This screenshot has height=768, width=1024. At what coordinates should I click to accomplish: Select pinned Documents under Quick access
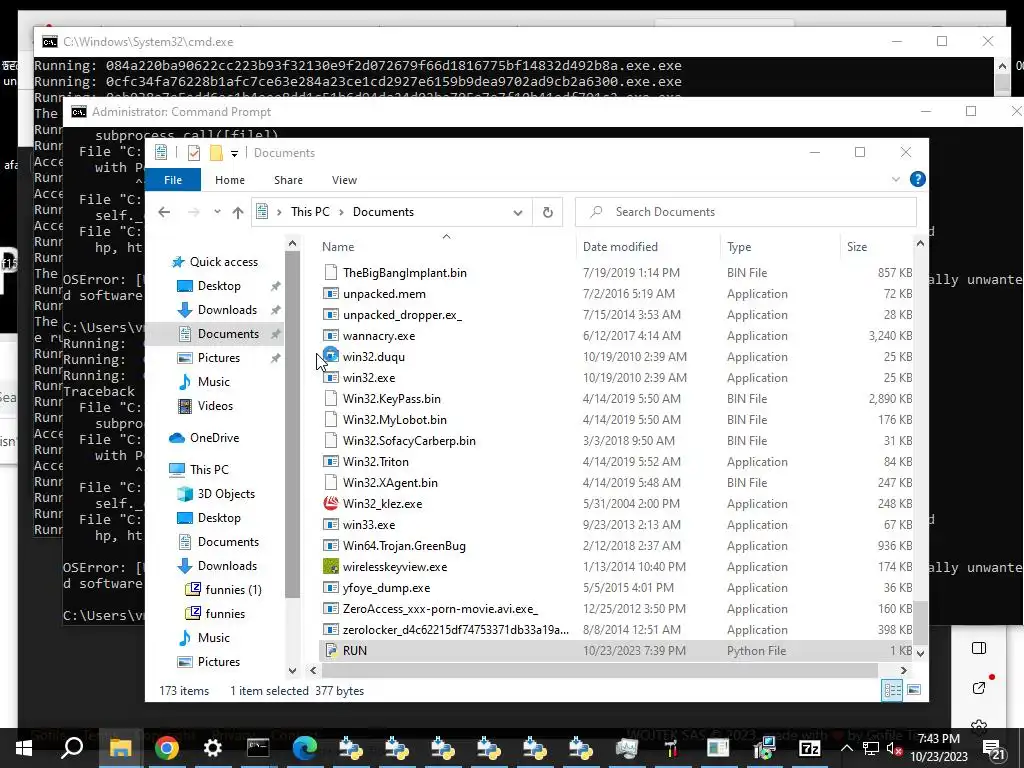coord(228,334)
